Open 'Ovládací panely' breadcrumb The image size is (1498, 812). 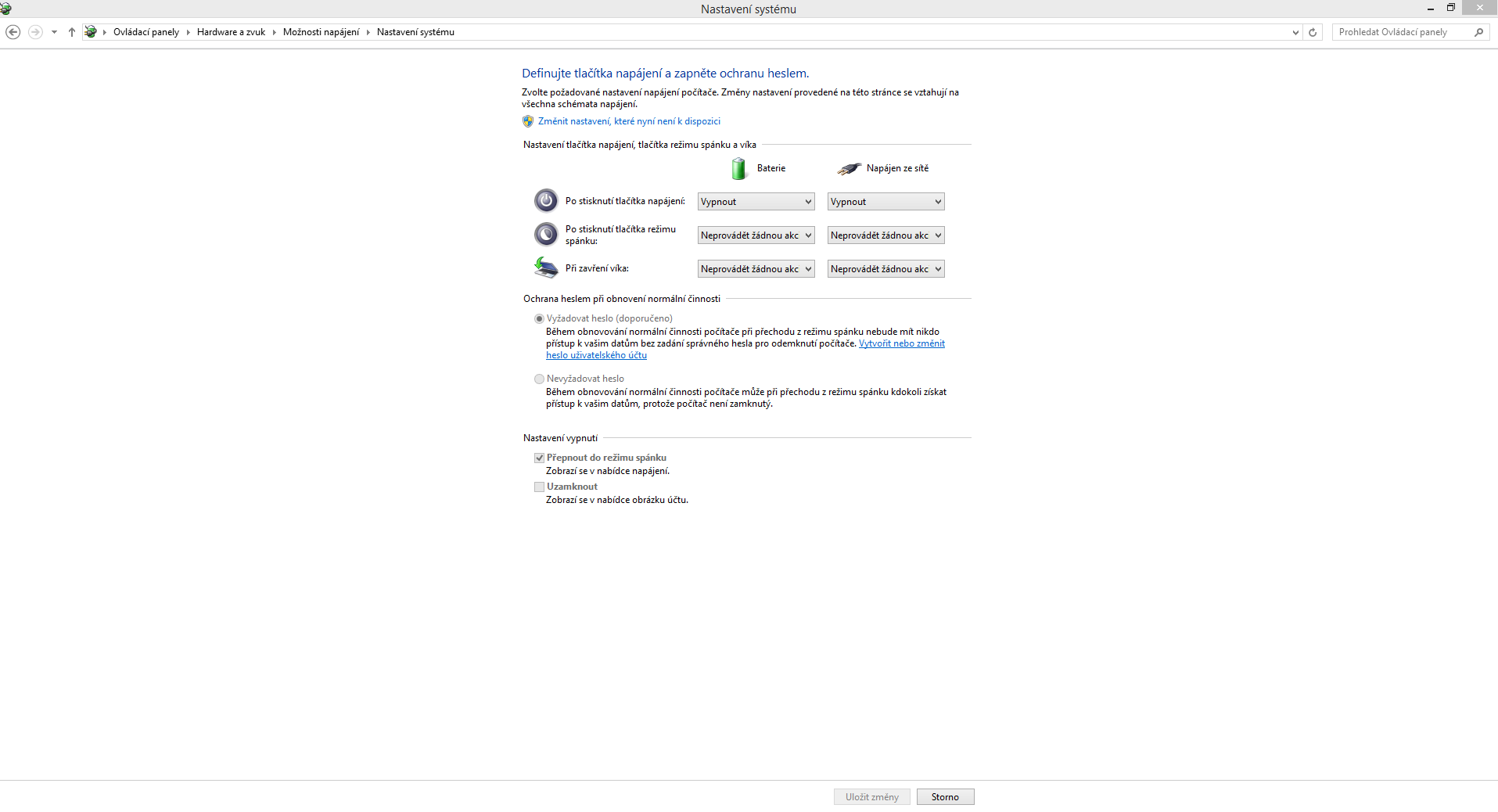[146, 32]
